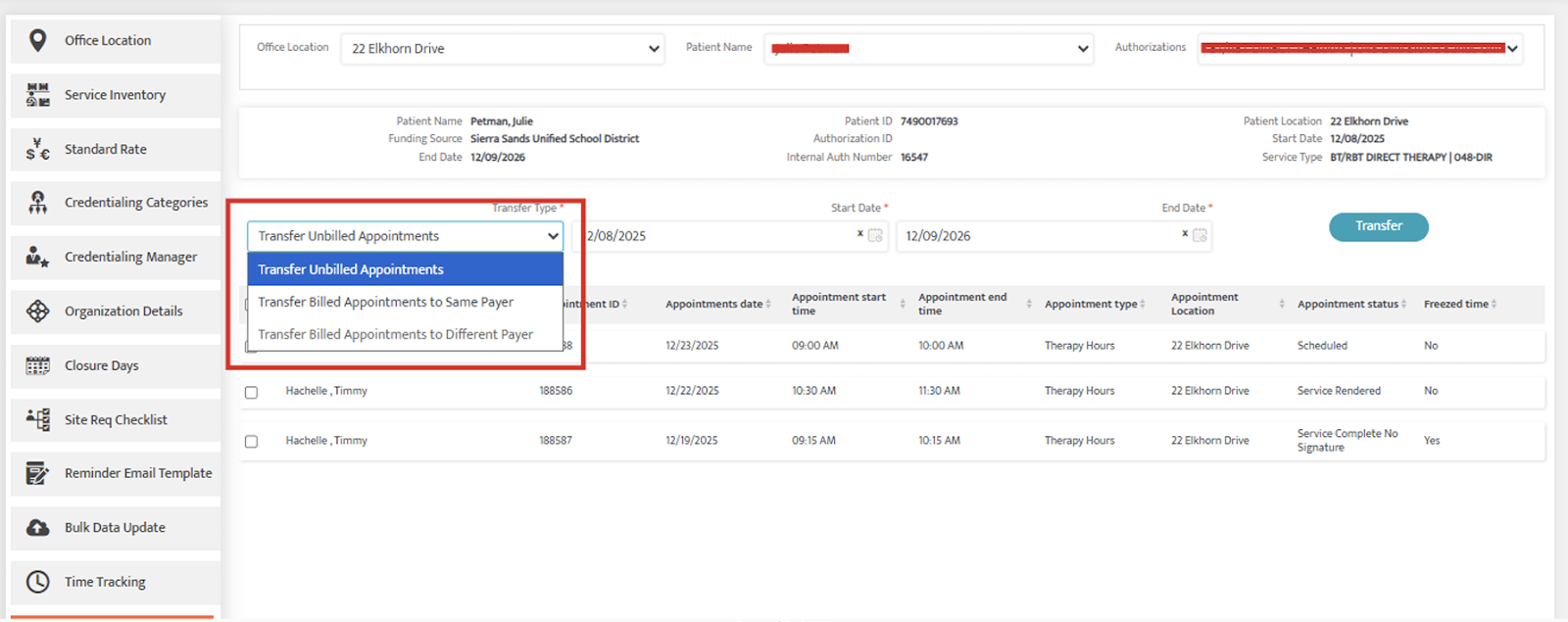Image resolution: width=1568 pixels, height=622 pixels.
Task: Select the appointment 188587 row checkbox
Action: tap(252, 442)
